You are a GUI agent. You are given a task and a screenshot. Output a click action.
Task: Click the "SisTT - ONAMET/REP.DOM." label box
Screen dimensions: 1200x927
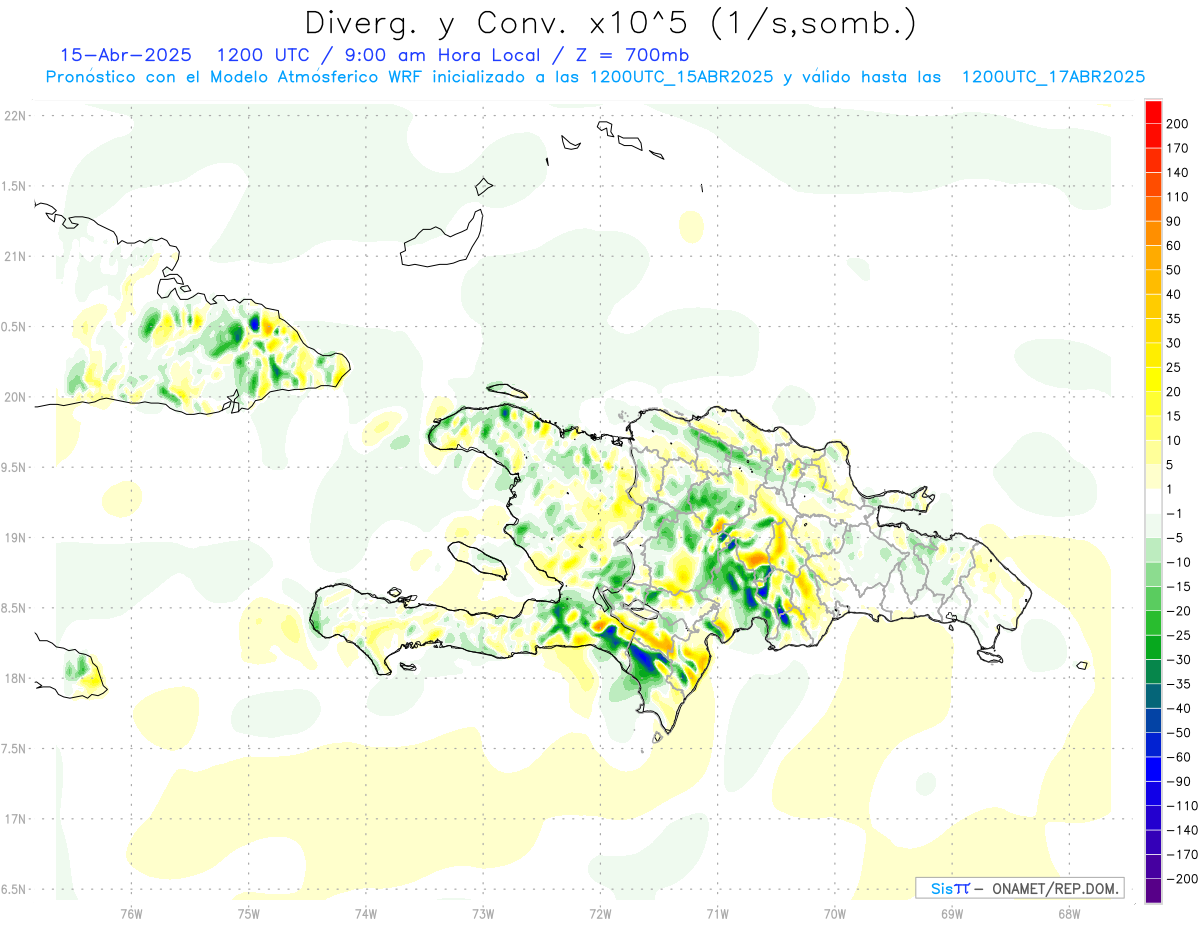[1020, 888]
